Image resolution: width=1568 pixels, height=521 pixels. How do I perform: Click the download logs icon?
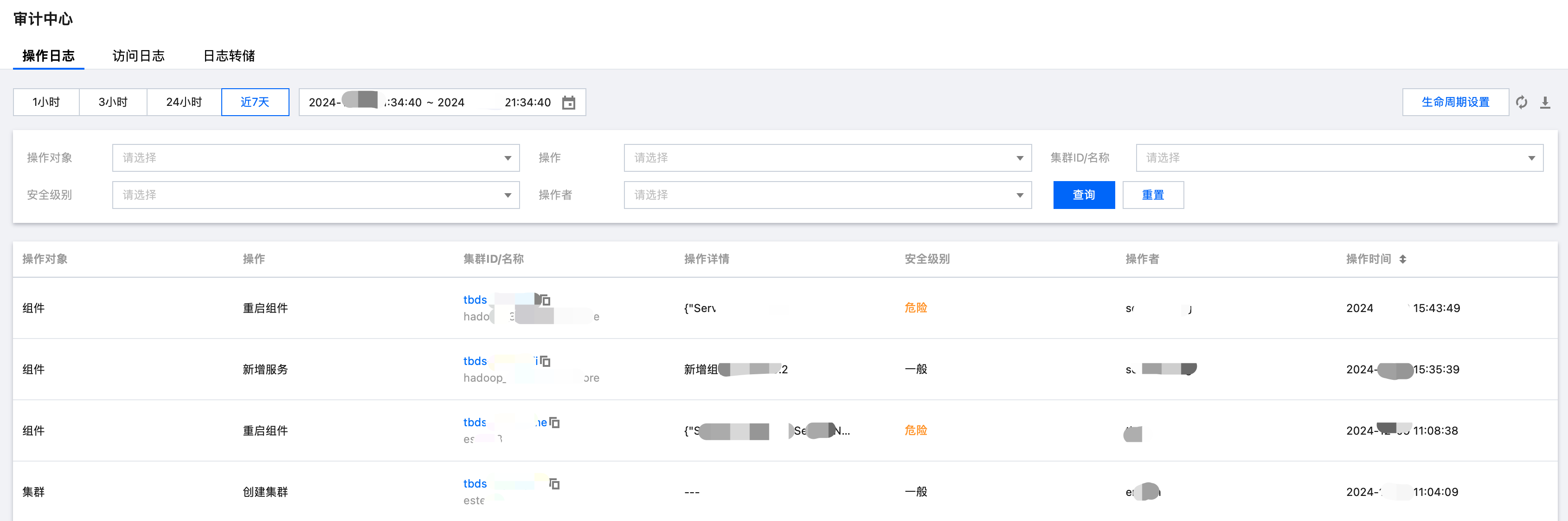coord(1545,102)
